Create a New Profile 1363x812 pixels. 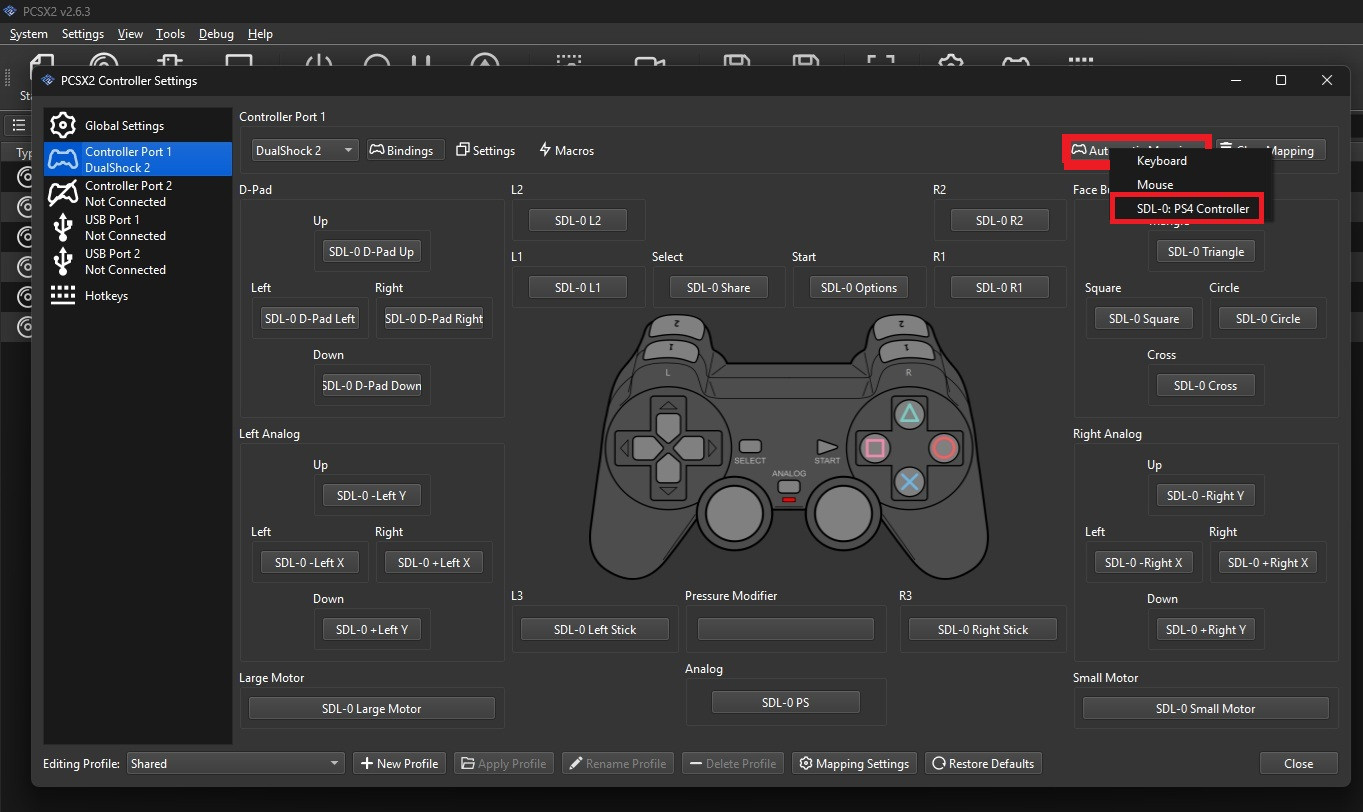pyautogui.click(x=398, y=763)
